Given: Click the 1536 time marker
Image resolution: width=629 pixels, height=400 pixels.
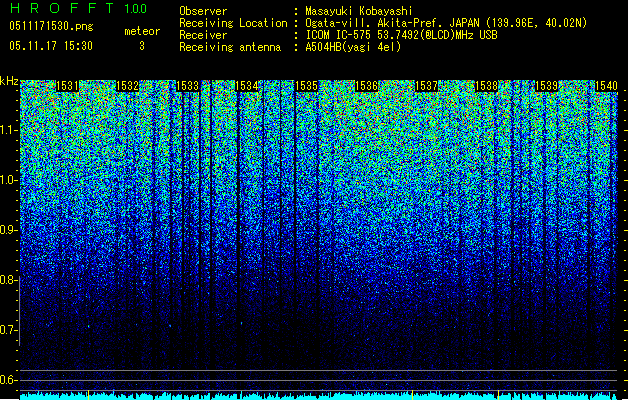Looking at the screenshot, I should pyautogui.click(x=367, y=86).
